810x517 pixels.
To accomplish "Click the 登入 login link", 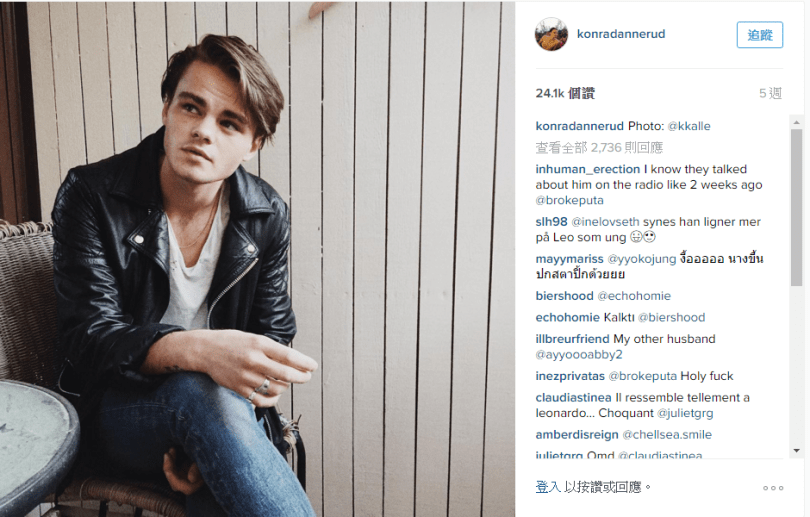I will 548,487.
